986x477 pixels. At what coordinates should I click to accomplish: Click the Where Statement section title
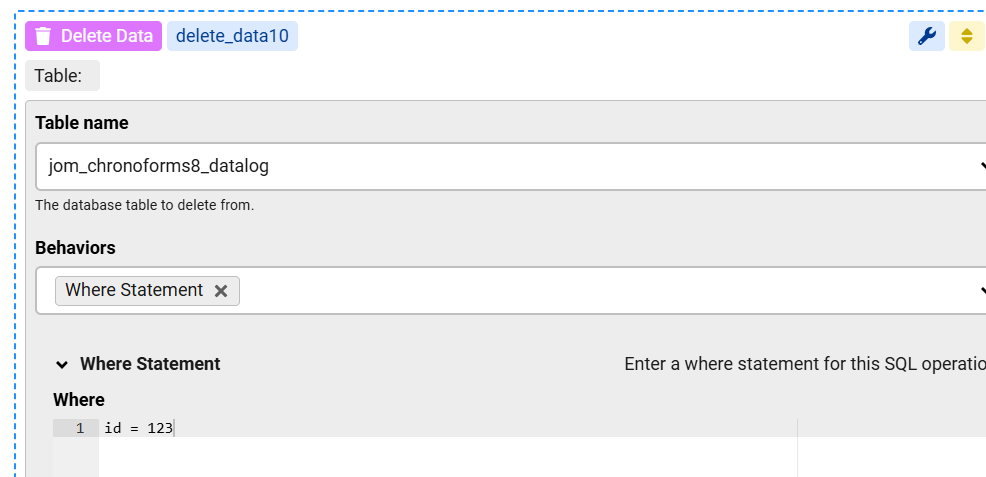point(150,364)
